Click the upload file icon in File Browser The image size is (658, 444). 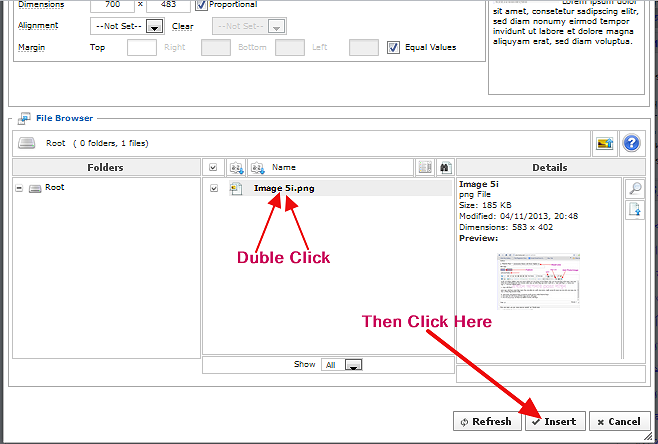[x=604, y=143]
